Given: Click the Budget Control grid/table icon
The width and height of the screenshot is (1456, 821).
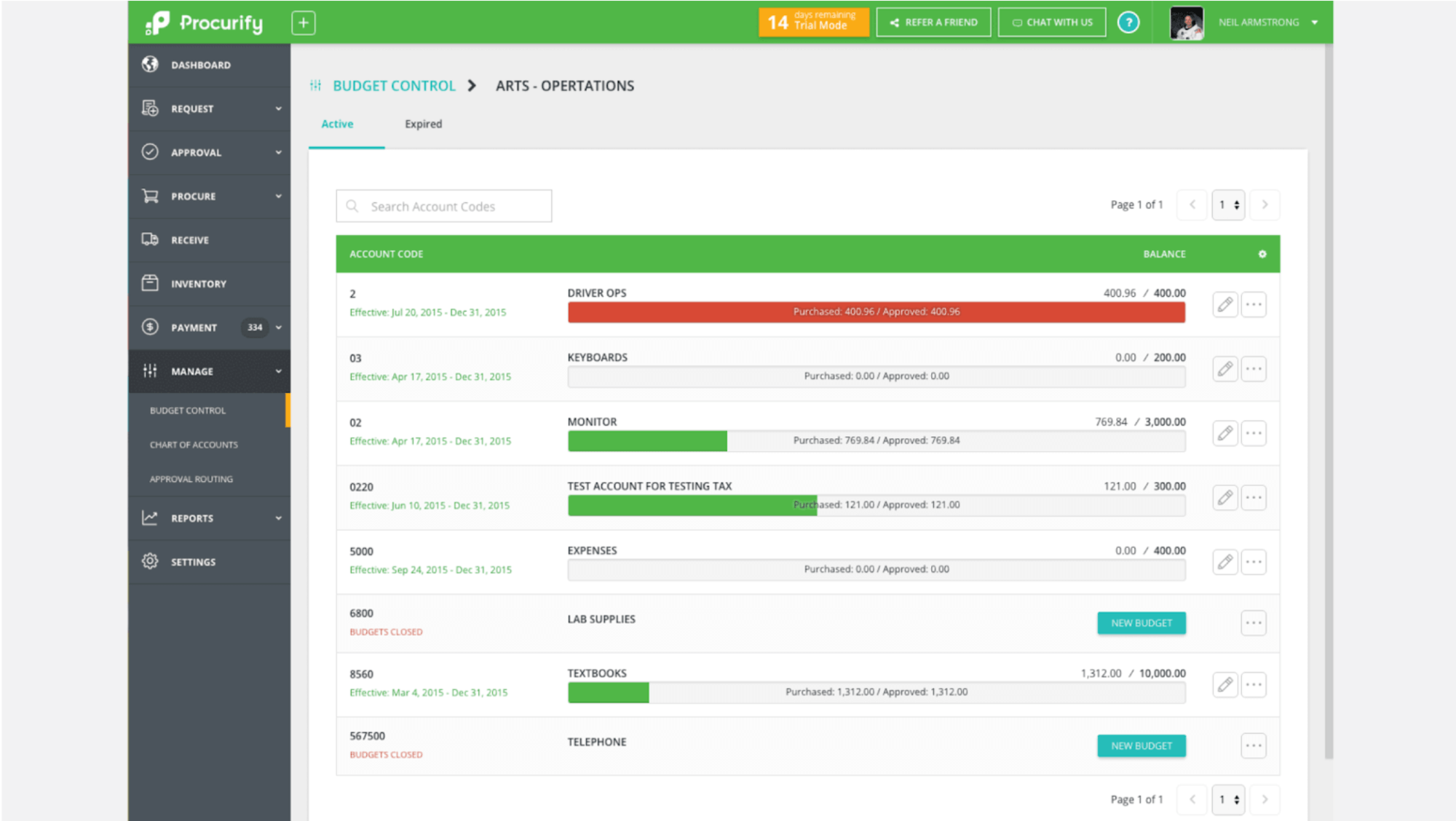Looking at the screenshot, I should click(x=318, y=85).
